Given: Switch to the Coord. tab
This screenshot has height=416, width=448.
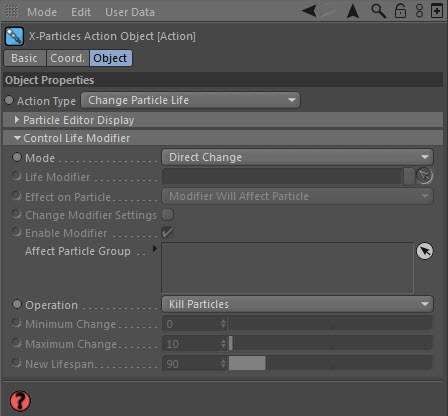Looking at the screenshot, I should 67,58.
